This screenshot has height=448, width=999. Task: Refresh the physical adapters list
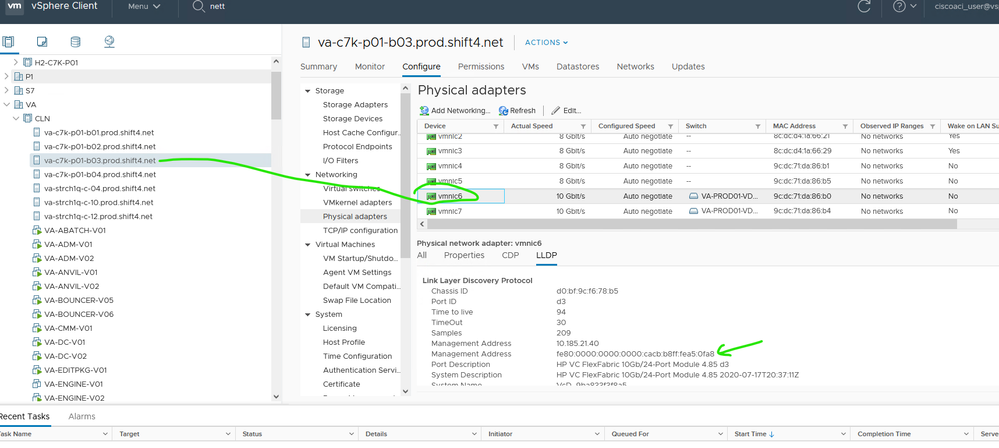(x=517, y=110)
